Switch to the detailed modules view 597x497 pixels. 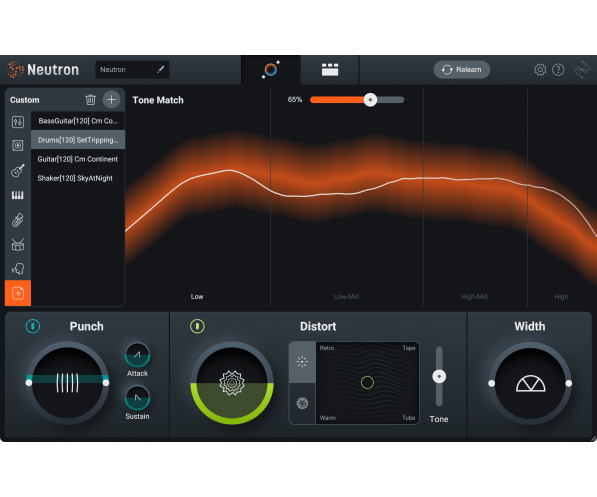tap(330, 70)
